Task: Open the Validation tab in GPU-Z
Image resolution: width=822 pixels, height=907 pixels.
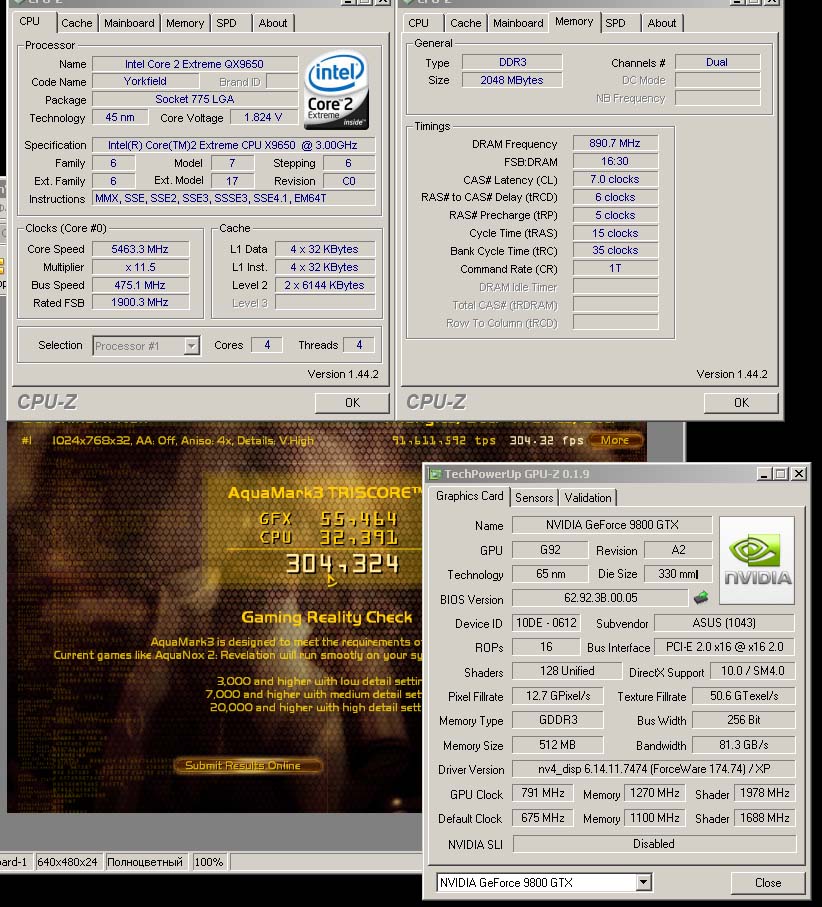Action: (x=588, y=497)
